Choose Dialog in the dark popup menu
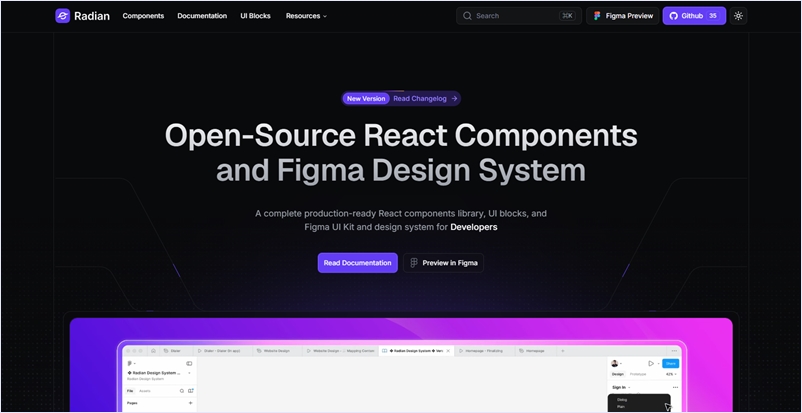The image size is (802, 413). click(x=622, y=400)
